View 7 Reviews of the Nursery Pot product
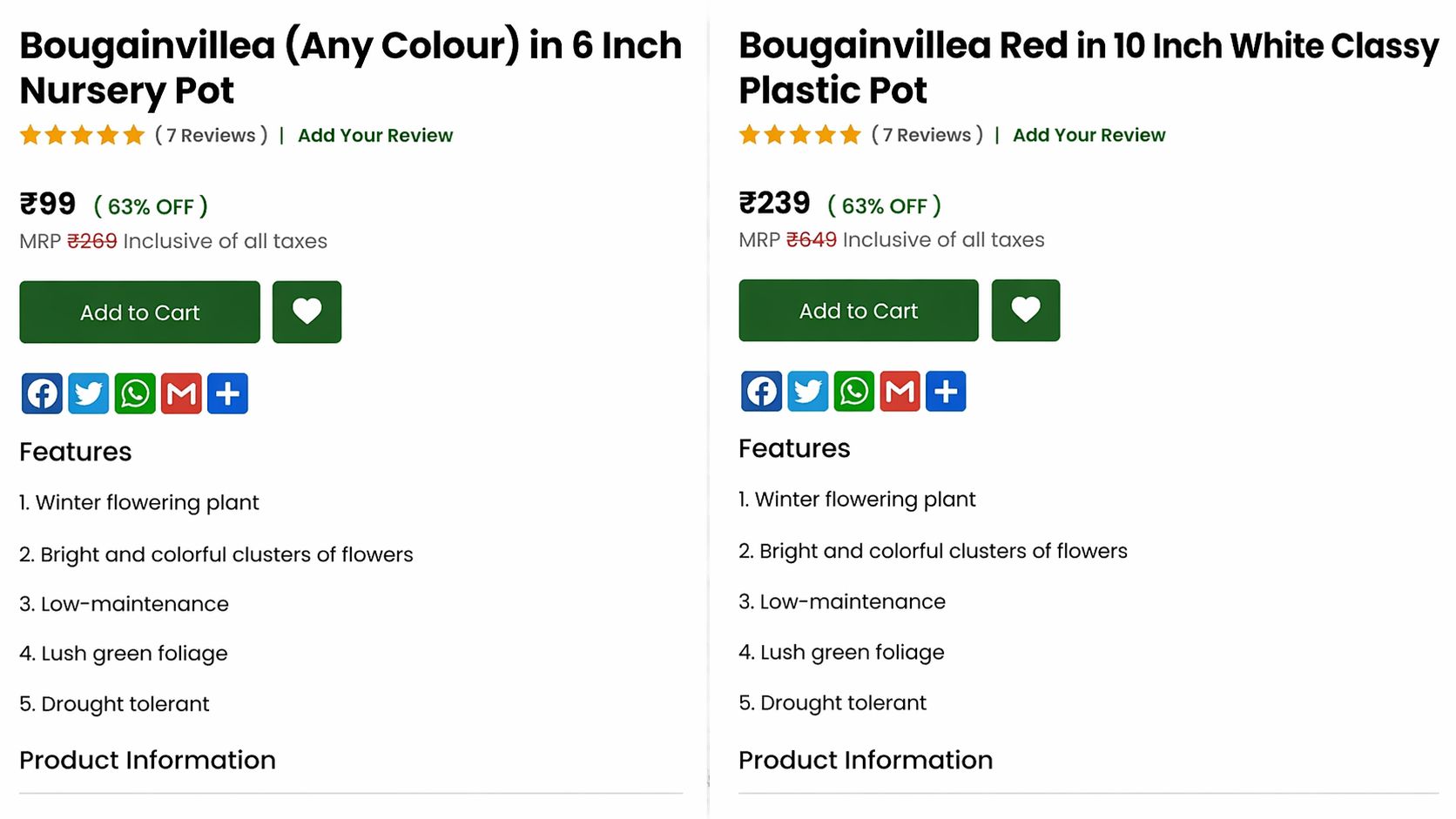The height and width of the screenshot is (819, 1456). click(x=212, y=136)
